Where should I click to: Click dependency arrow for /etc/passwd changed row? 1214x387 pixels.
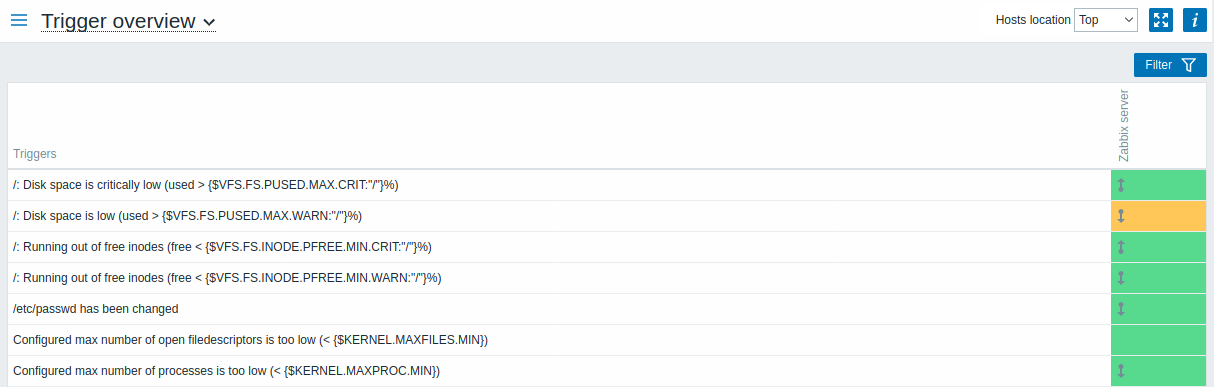coord(1121,309)
